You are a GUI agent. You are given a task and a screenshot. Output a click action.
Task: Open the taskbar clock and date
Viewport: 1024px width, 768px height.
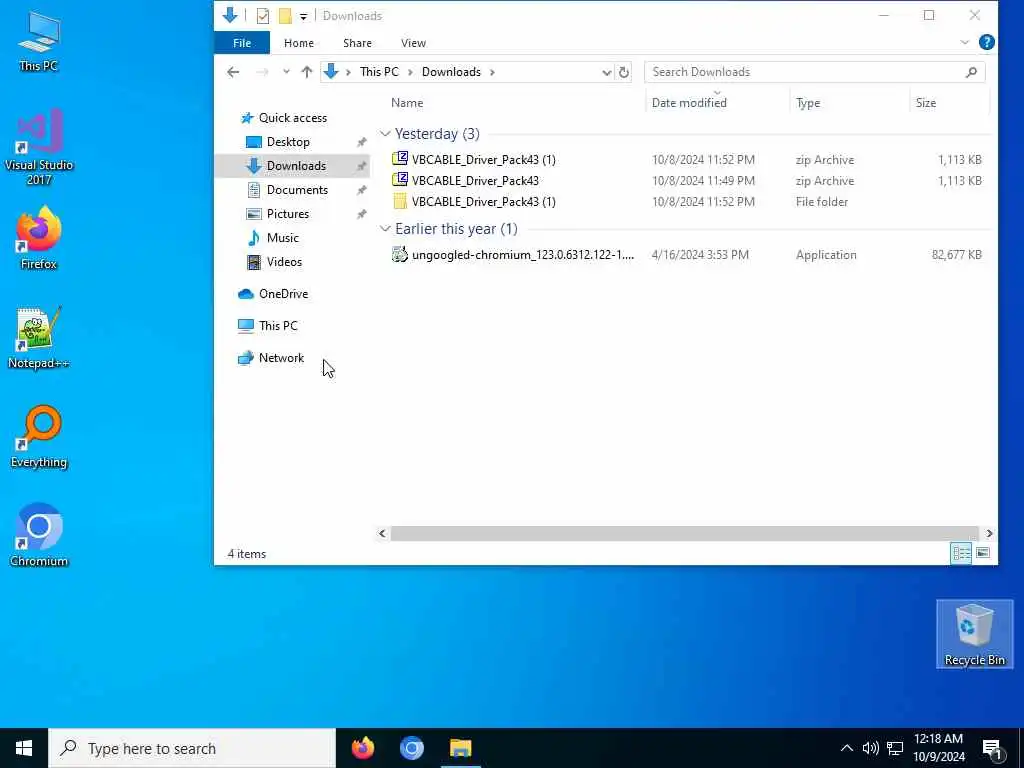[938, 748]
